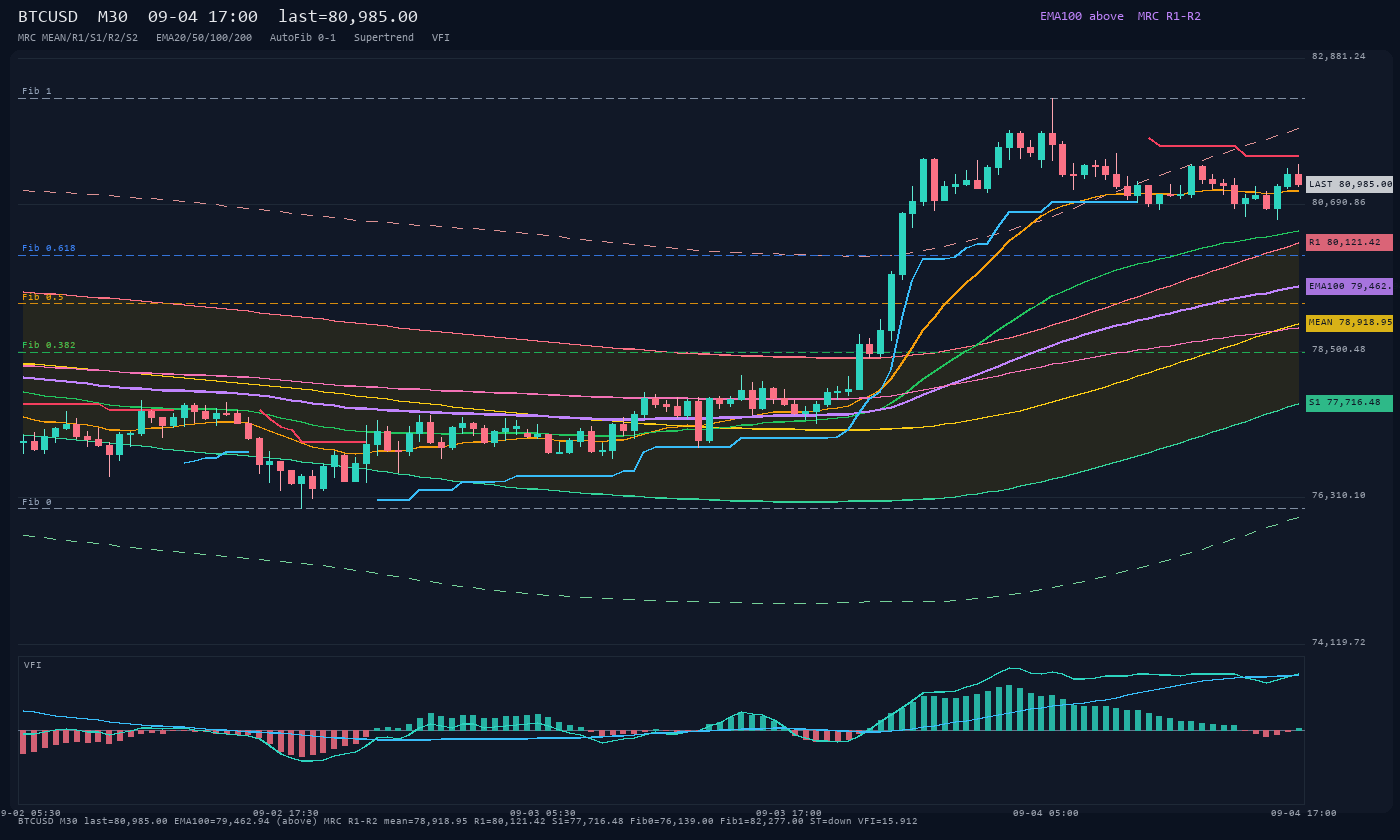Click the 78,500.48 price axis value

[1338, 349]
